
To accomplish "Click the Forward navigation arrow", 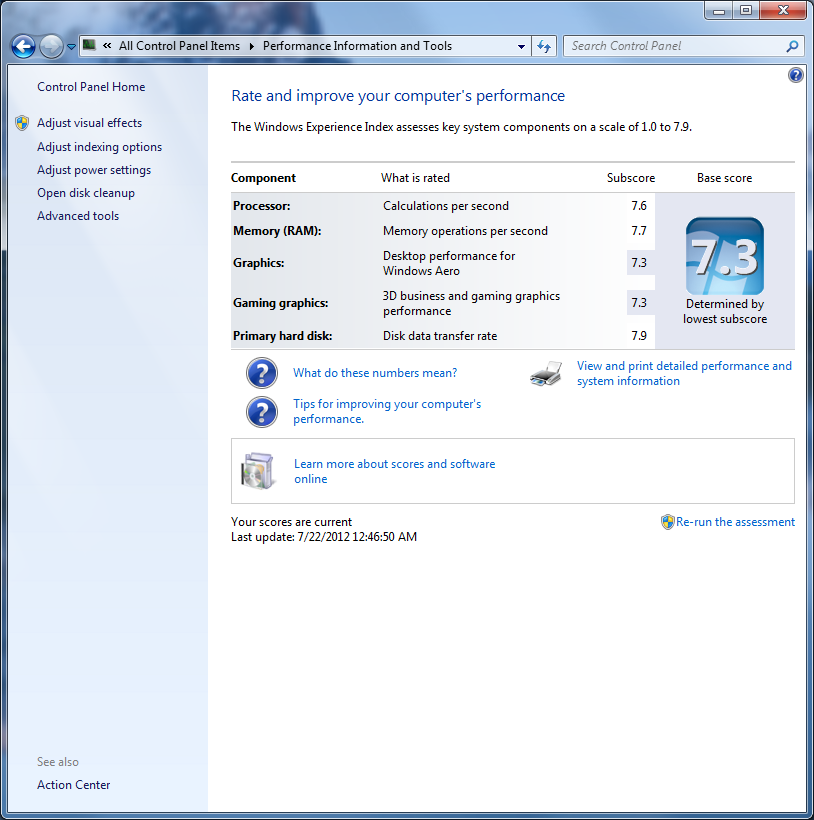I will [x=51, y=47].
